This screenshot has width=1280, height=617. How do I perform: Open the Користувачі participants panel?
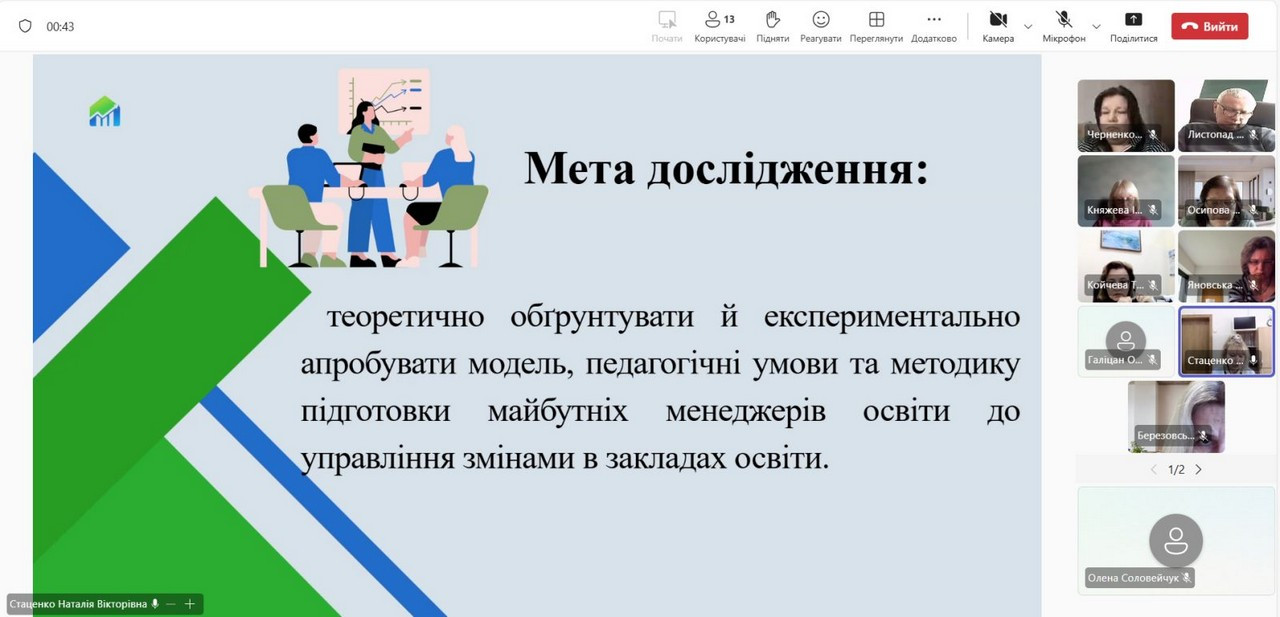click(x=719, y=26)
